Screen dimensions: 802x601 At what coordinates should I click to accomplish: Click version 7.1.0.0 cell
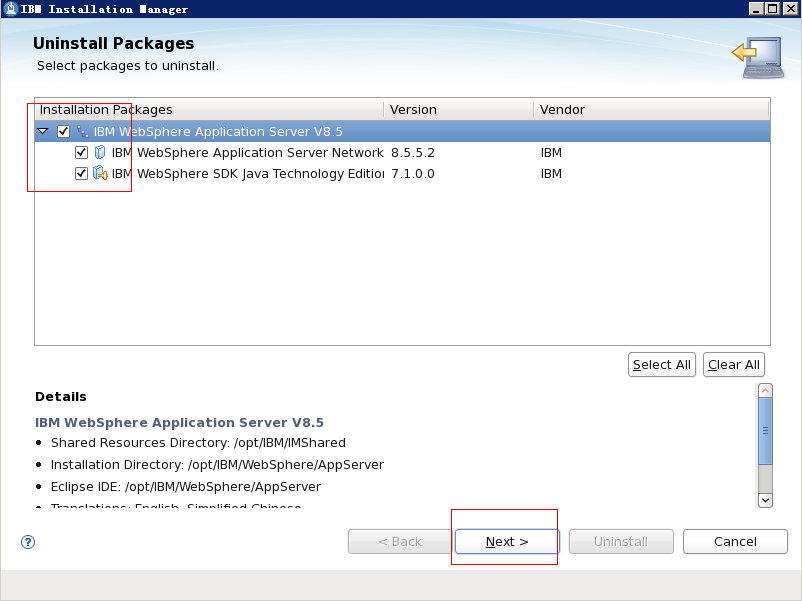pos(413,173)
